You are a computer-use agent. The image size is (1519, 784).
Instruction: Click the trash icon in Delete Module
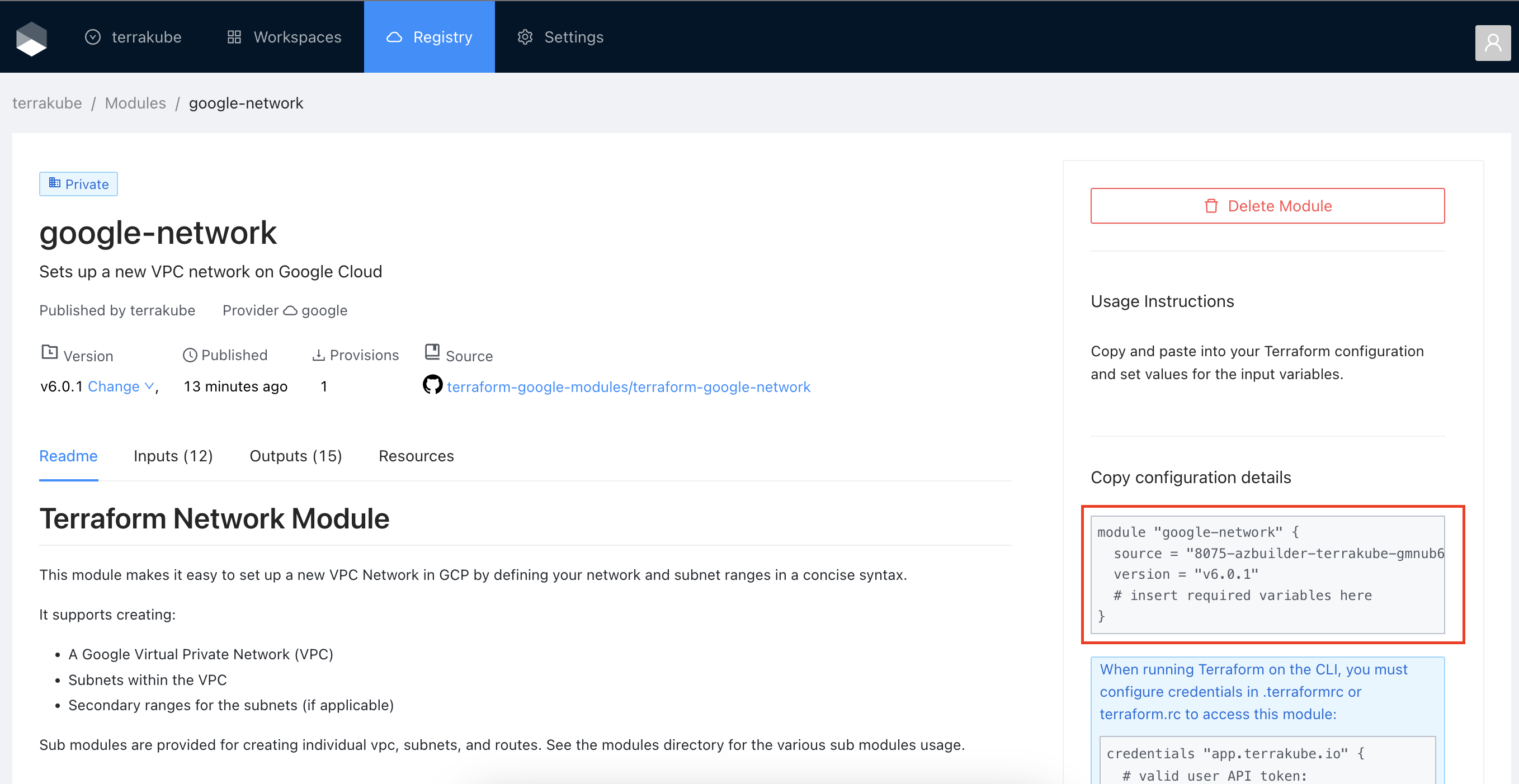tap(1211, 206)
